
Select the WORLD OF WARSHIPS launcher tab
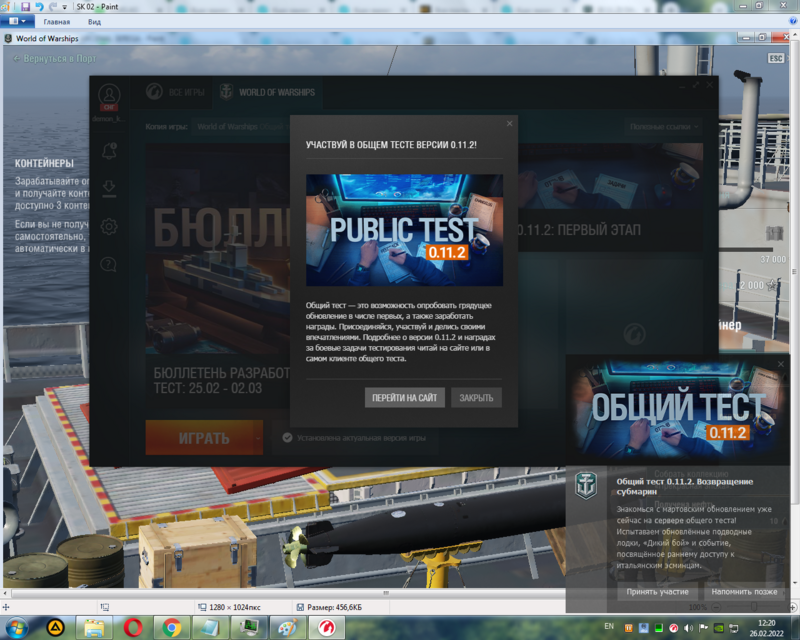pos(267,92)
